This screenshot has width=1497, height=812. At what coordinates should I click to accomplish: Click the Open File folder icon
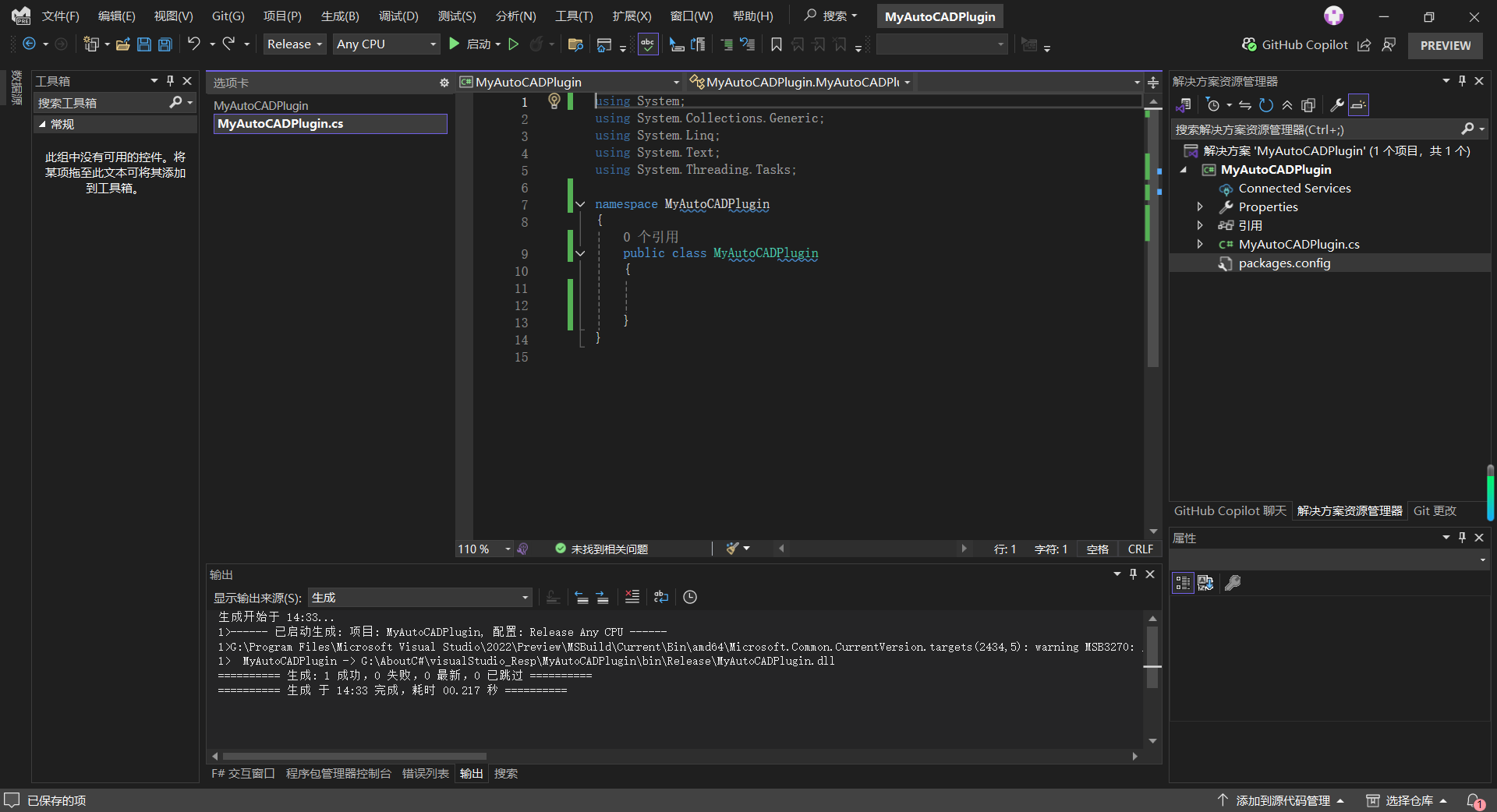(x=122, y=44)
